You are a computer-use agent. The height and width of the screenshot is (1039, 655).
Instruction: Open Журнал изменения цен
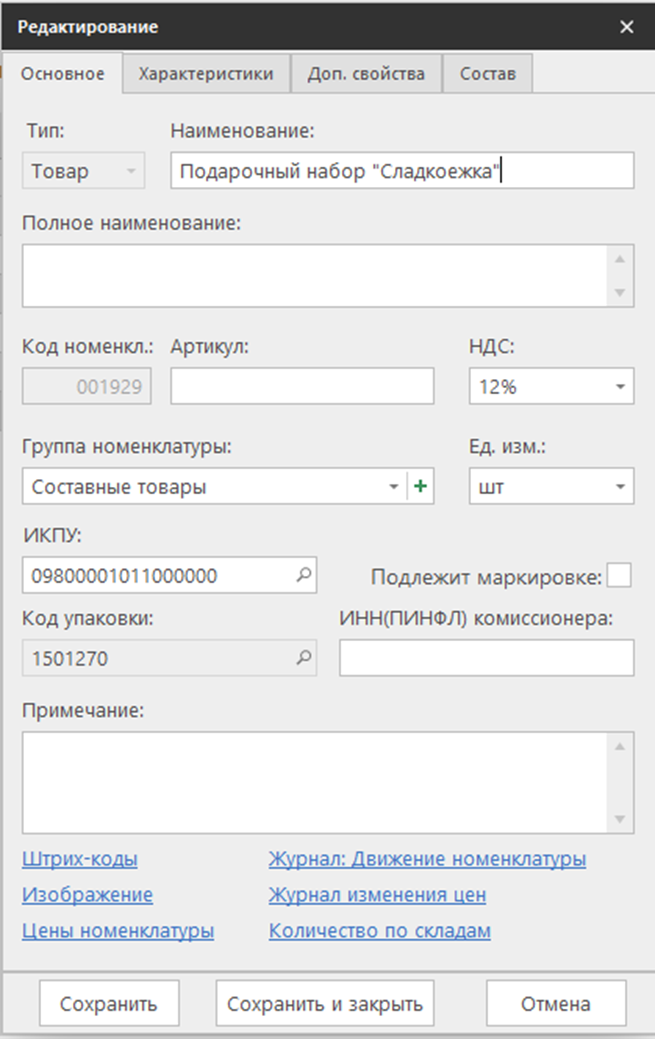click(x=377, y=895)
